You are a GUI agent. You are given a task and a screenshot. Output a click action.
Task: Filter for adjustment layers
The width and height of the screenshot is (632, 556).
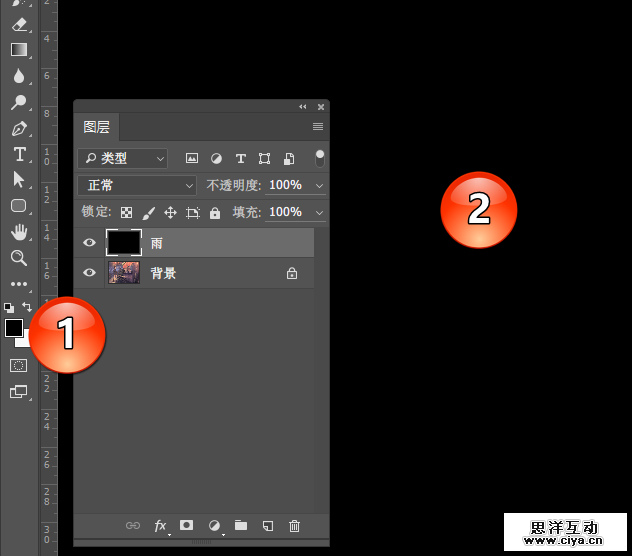[216, 158]
